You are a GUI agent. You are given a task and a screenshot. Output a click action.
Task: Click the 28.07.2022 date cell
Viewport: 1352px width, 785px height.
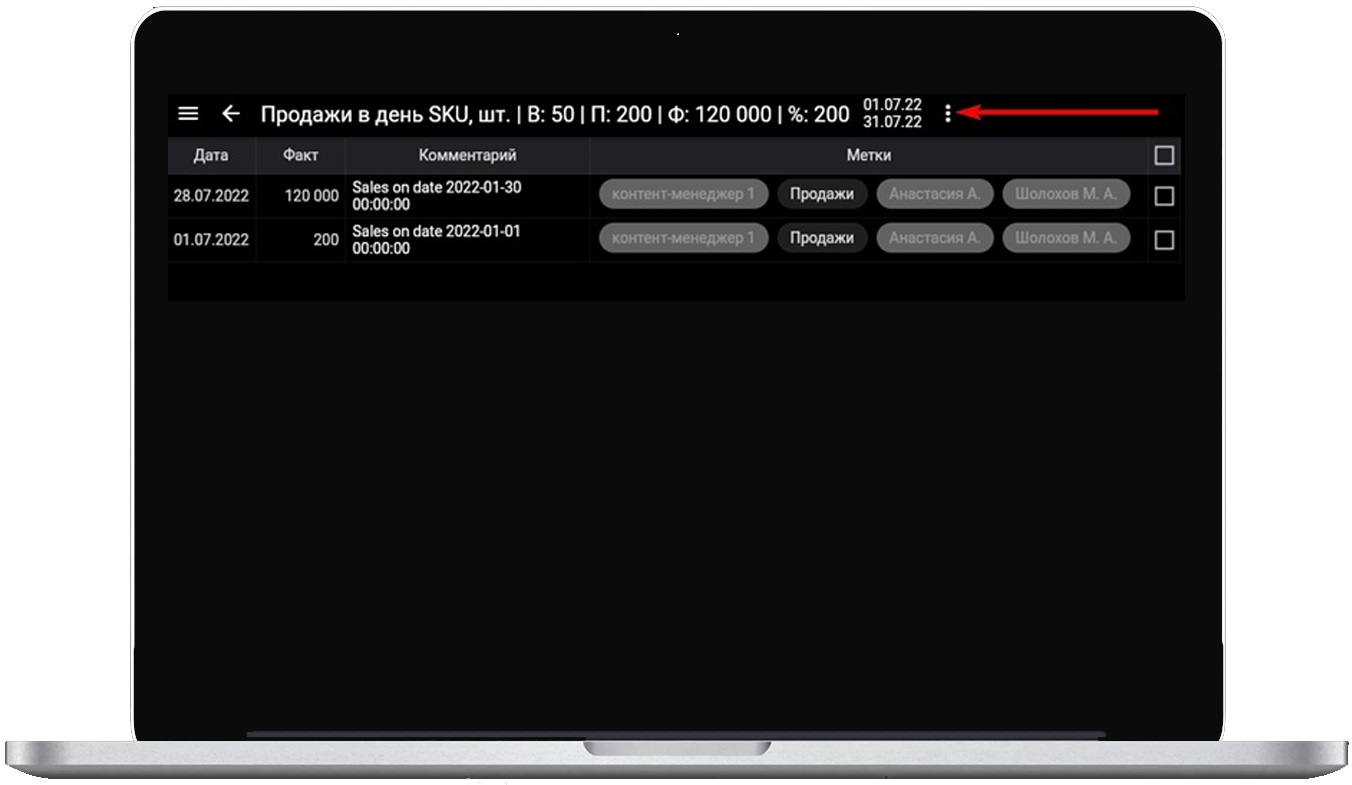211,196
